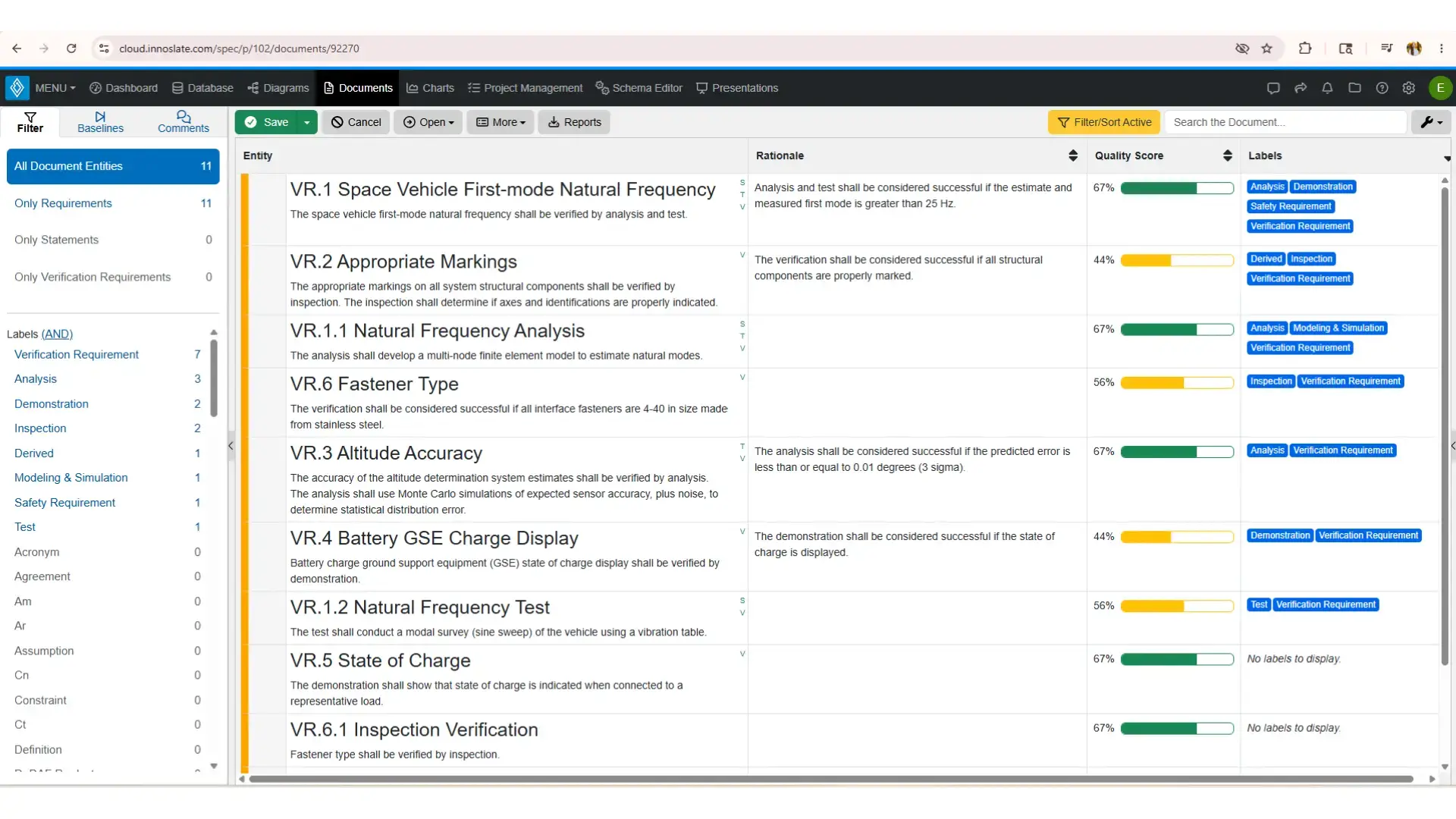Click the browser forward arrow

(x=44, y=49)
